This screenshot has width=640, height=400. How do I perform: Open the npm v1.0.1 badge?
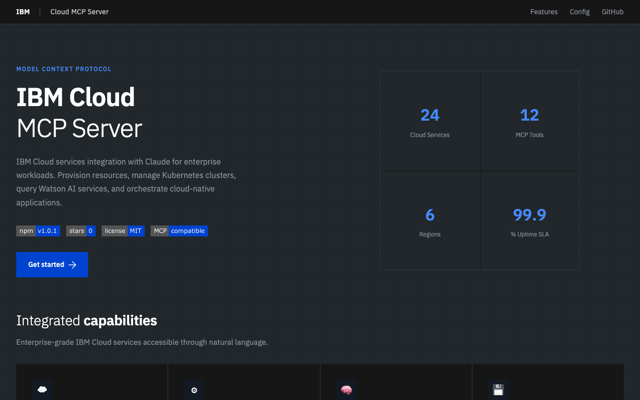(x=38, y=231)
